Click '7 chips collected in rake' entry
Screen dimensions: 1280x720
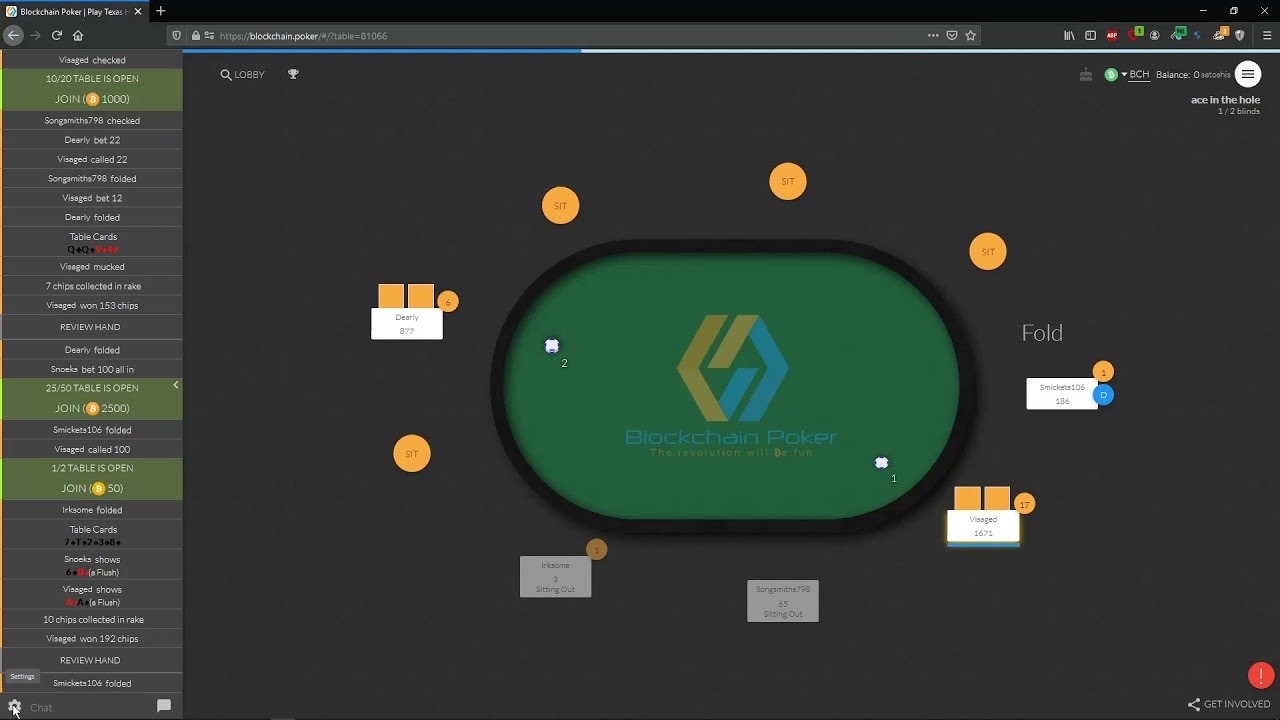[92, 286]
